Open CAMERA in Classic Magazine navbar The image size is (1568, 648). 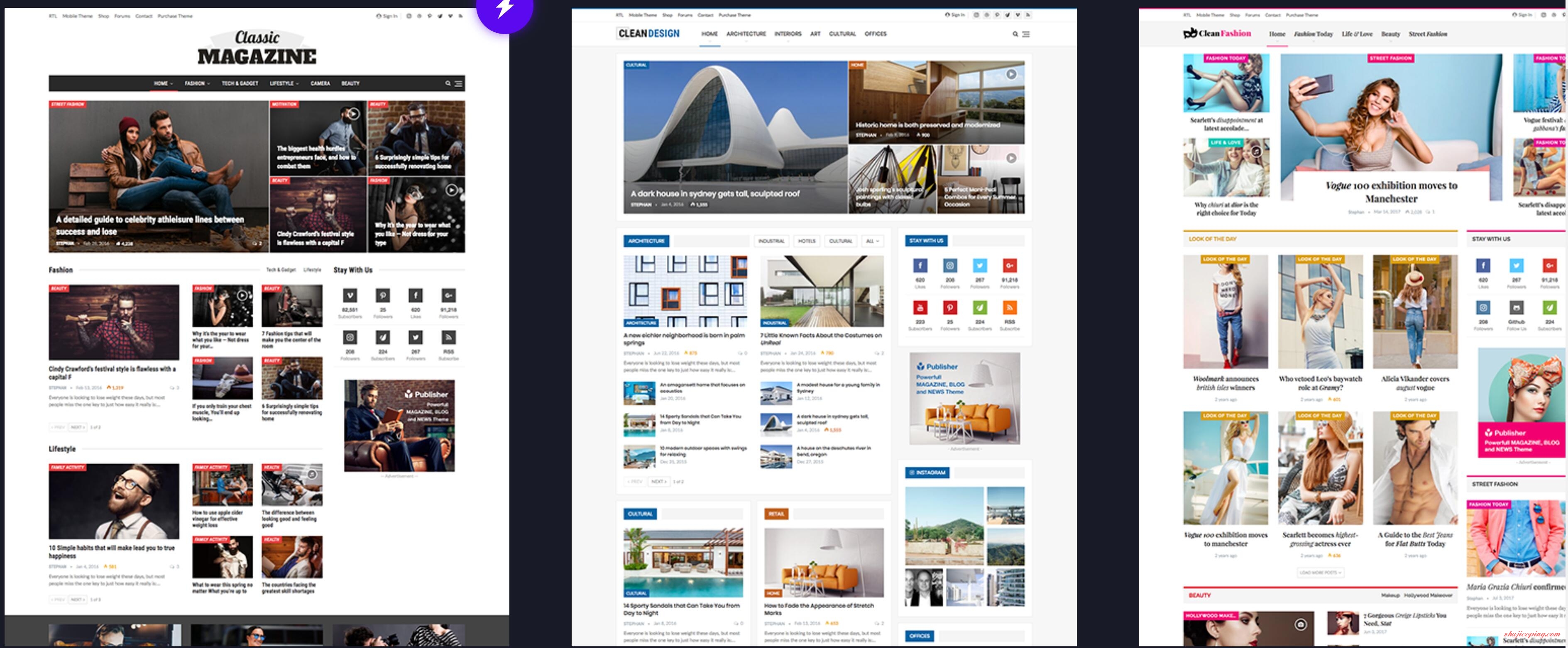pyautogui.click(x=320, y=83)
